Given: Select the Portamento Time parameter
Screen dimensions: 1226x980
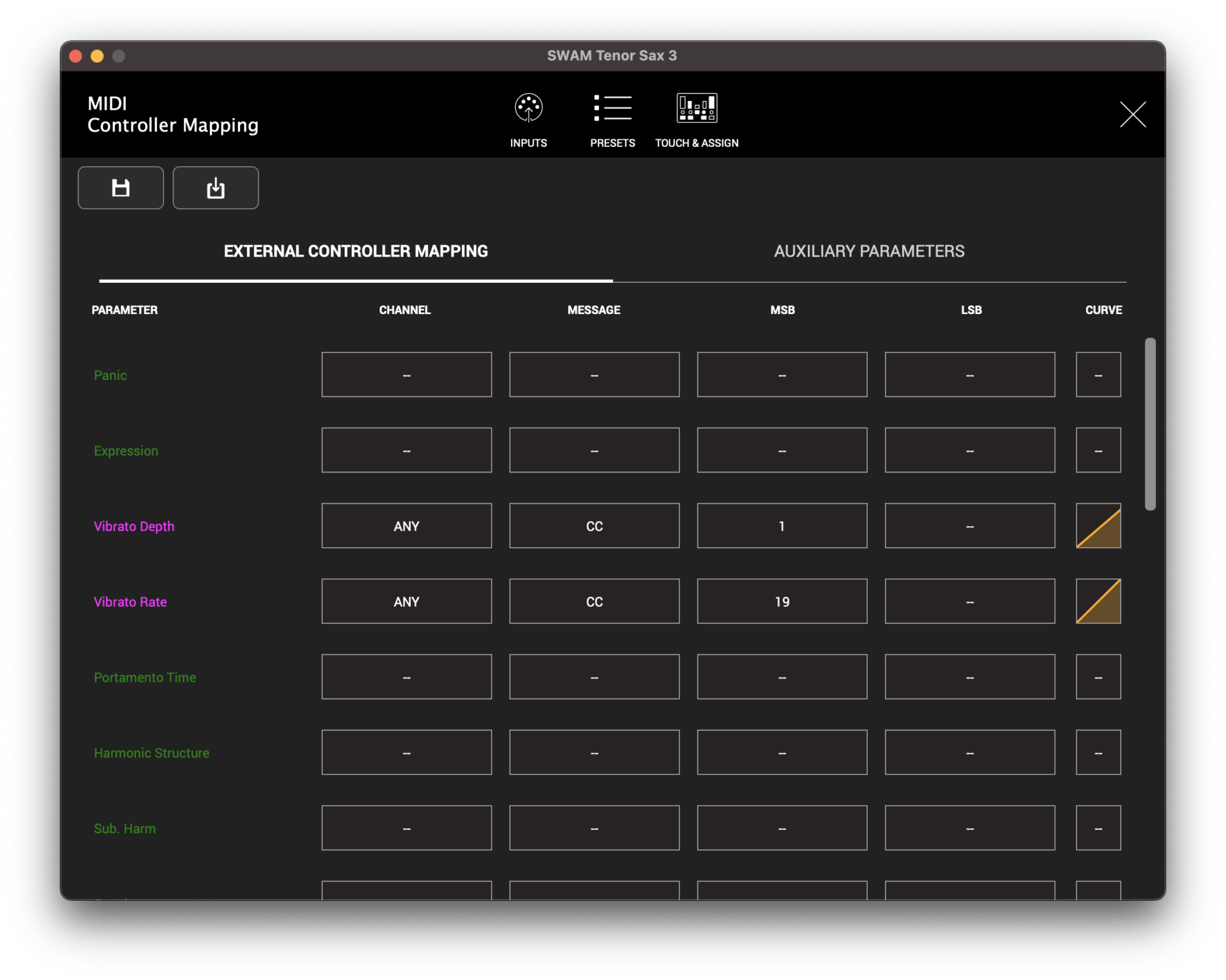Looking at the screenshot, I should click(x=145, y=677).
